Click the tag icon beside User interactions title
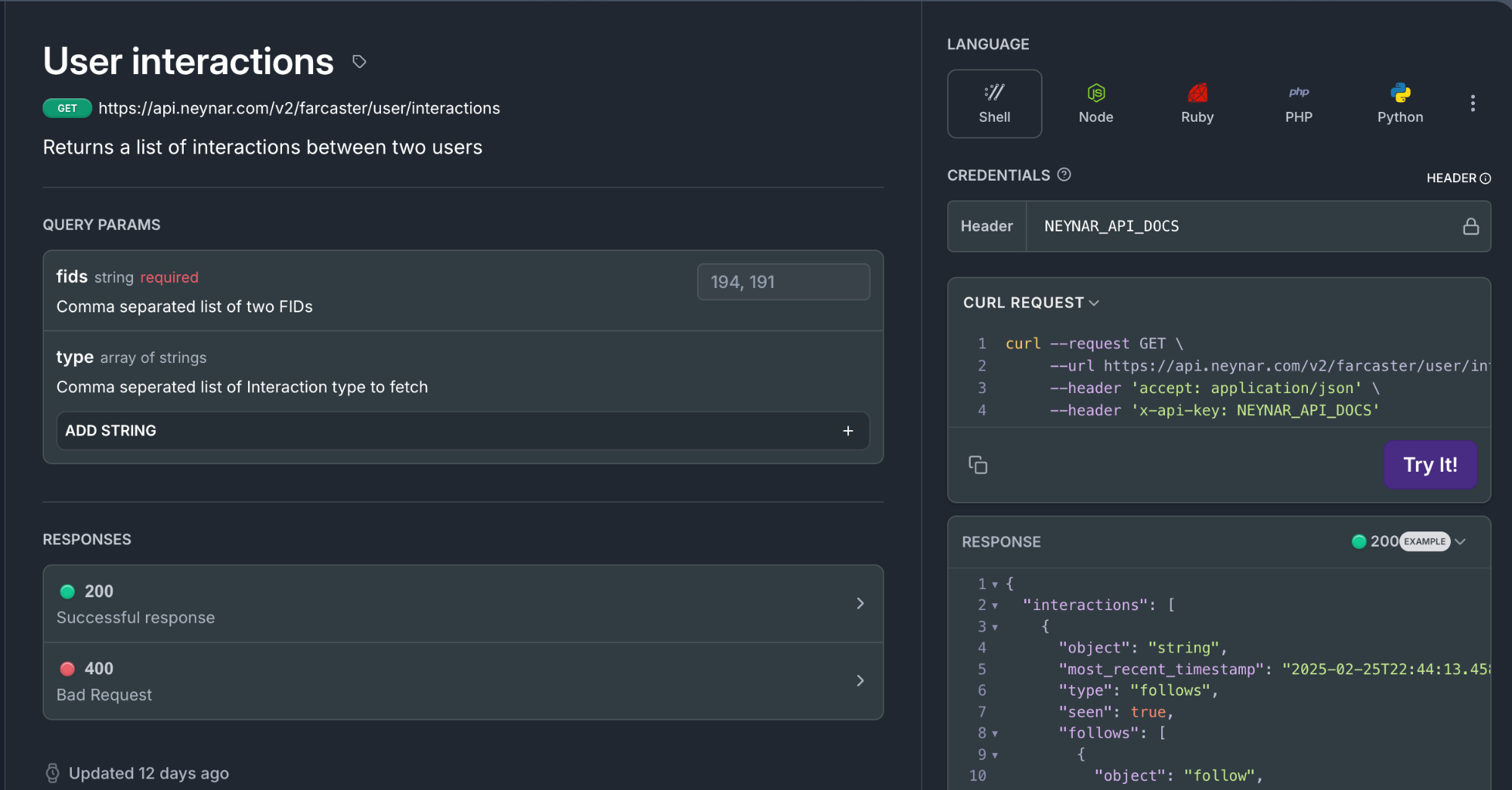Image resolution: width=1512 pixels, height=790 pixels. click(x=359, y=62)
